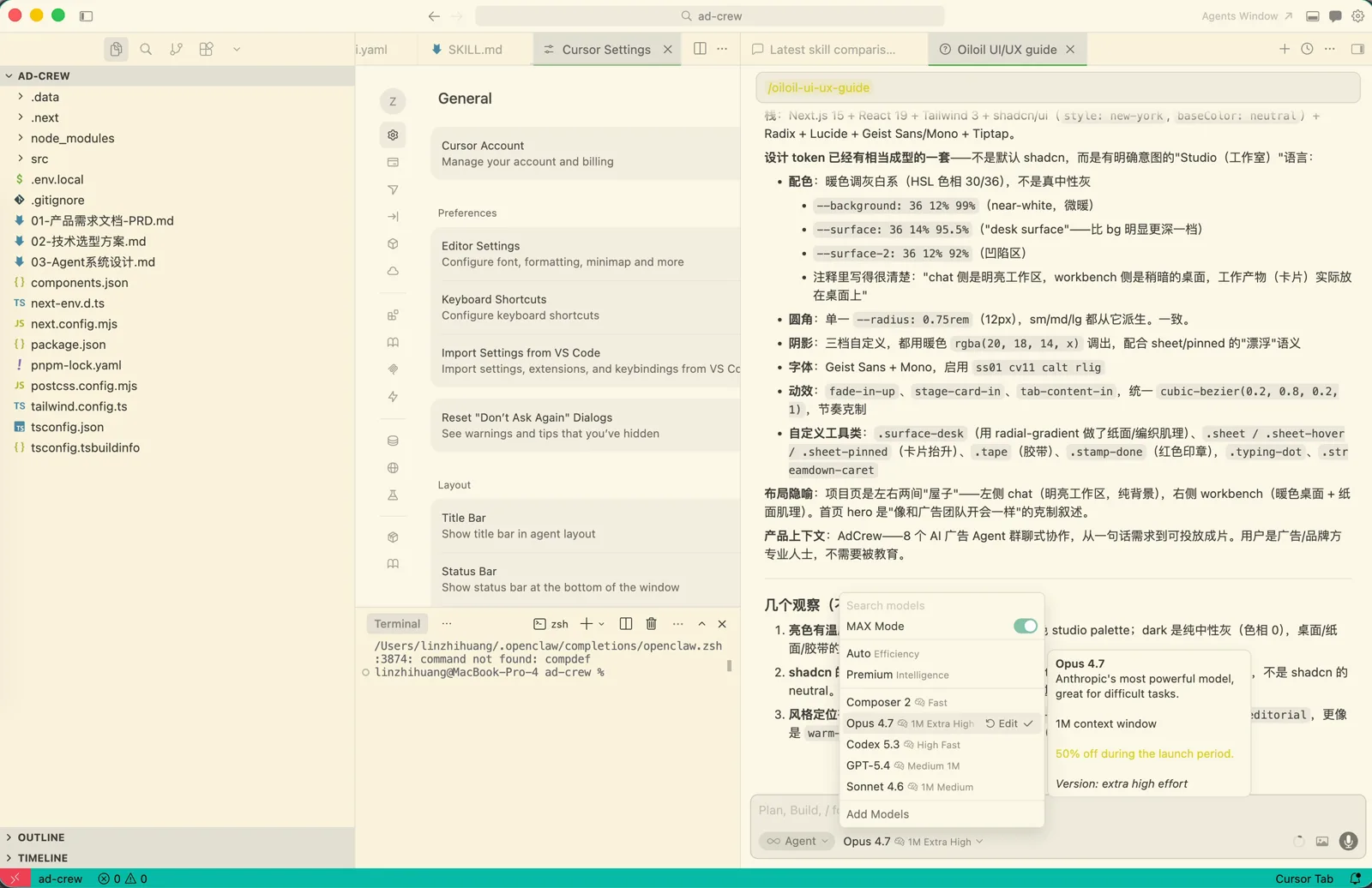1372x888 pixels.
Task: Switch to the Cursor Settings tab
Action: pyautogui.click(x=606, y=49)
